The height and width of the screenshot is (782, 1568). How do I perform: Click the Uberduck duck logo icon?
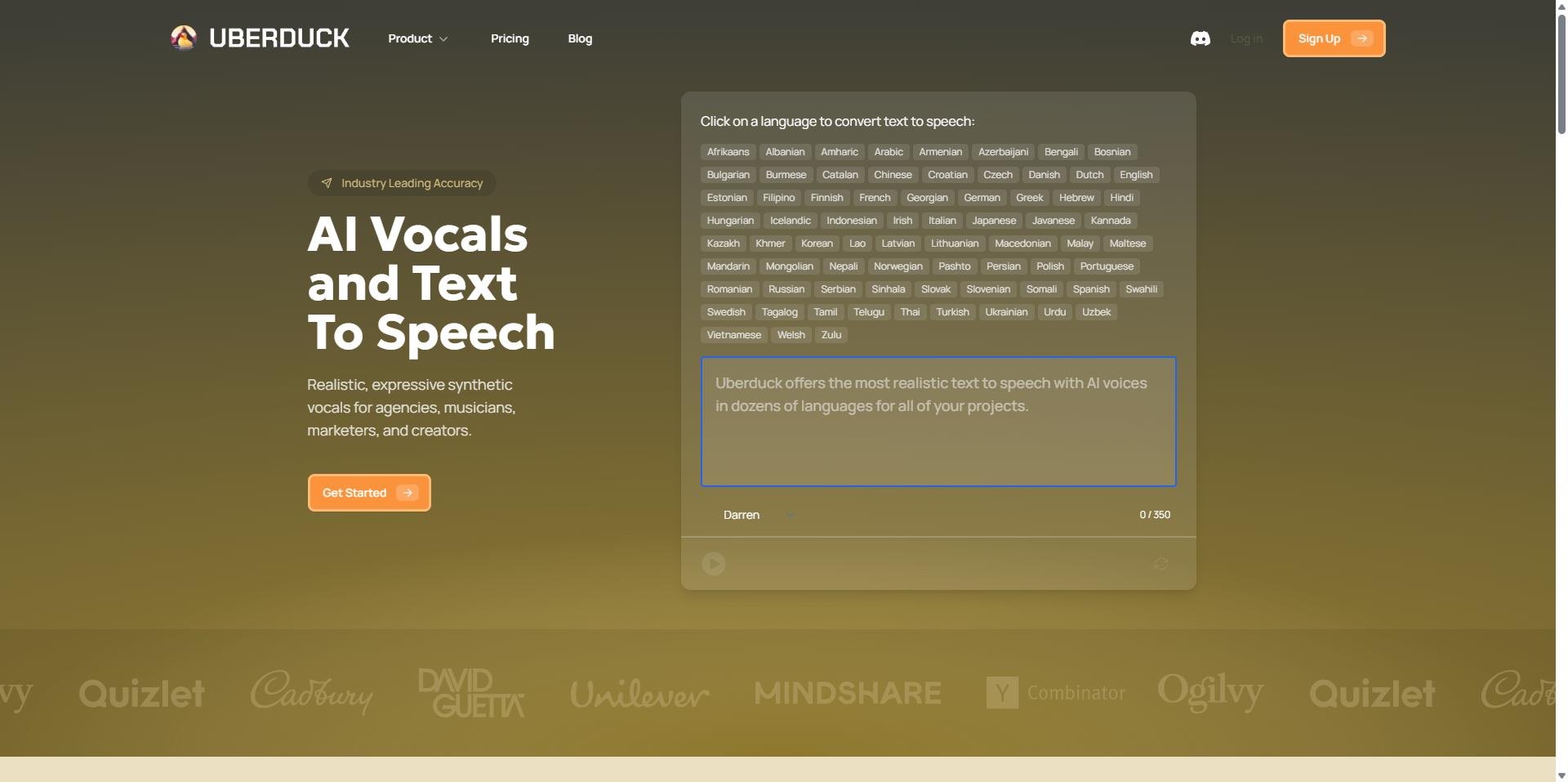pyautogui.click(x=184, y=38)
